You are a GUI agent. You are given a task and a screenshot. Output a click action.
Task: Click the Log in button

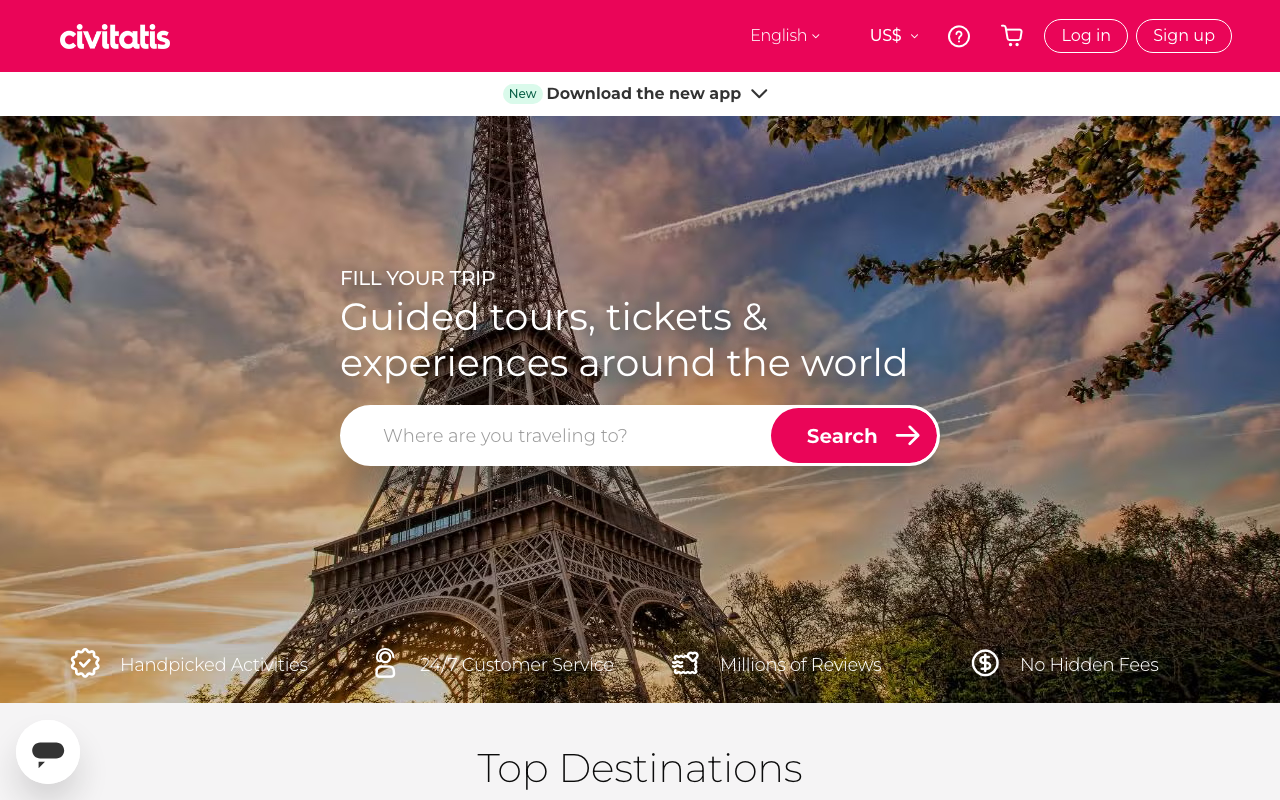coord(1086,36)
